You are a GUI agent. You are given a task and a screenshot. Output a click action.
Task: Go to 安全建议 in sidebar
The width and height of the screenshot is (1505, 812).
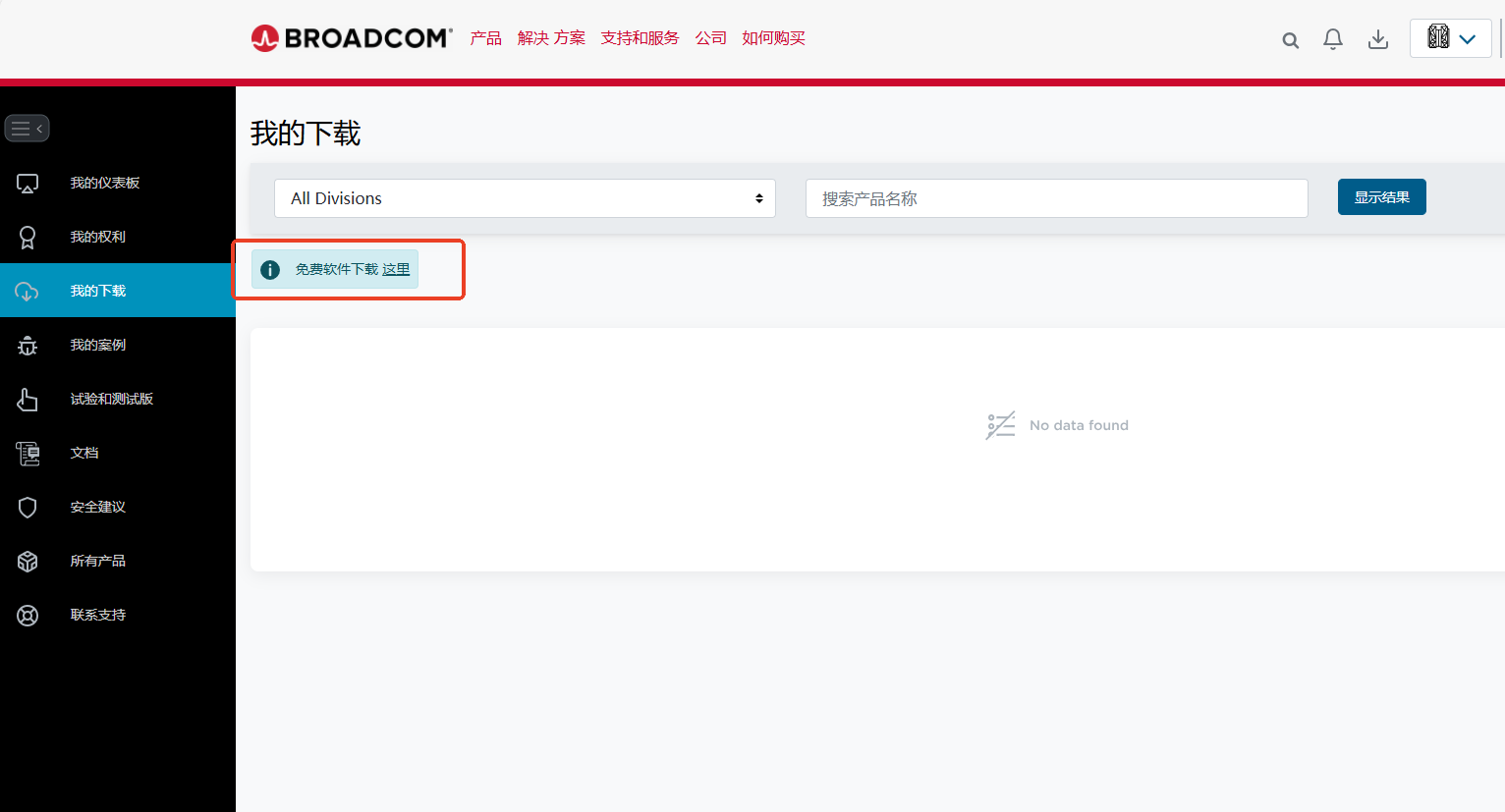(98, 508)
